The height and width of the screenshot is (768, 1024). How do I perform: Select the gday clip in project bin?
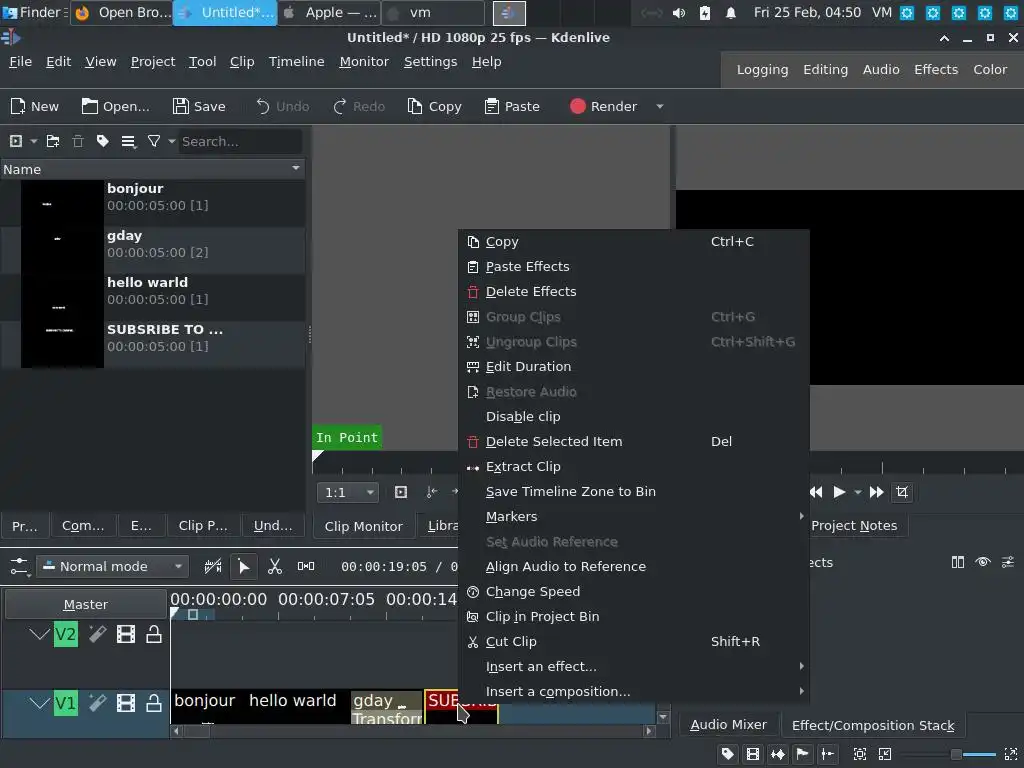point(153,250)
